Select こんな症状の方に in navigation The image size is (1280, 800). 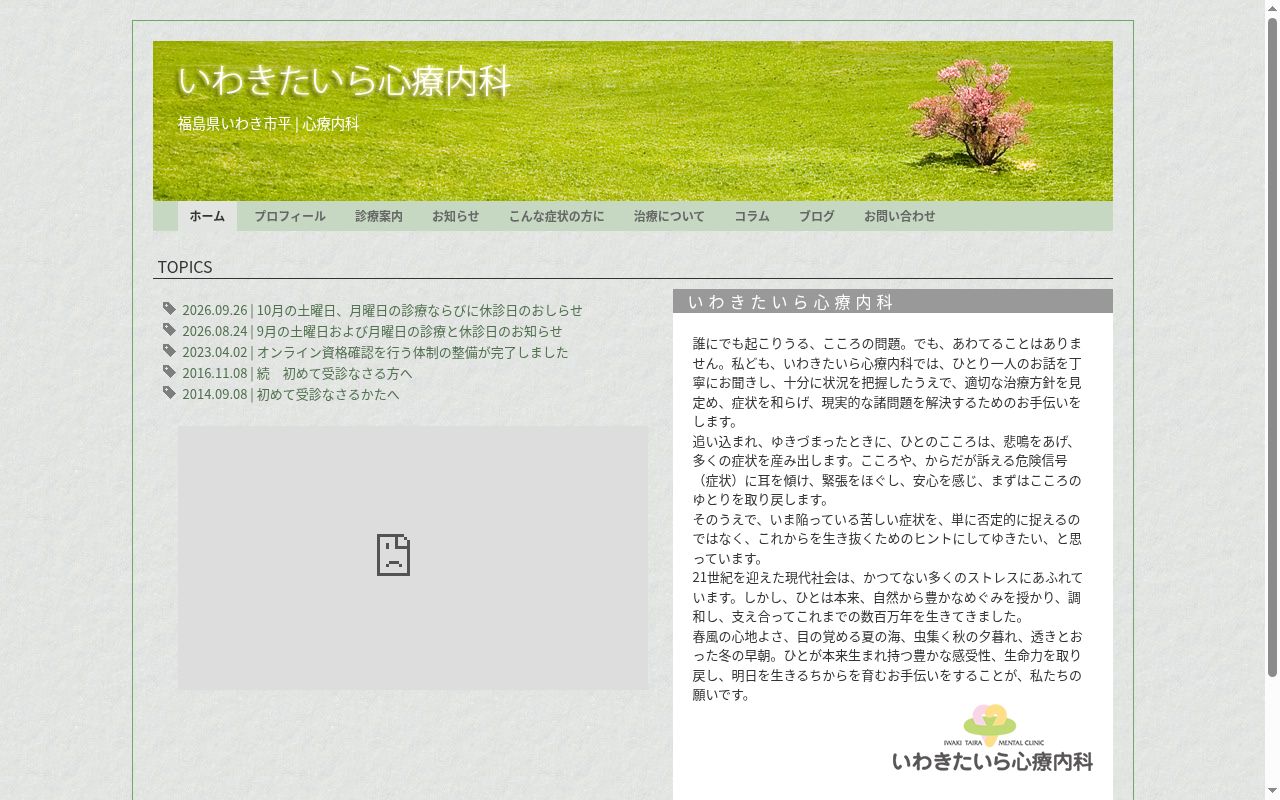(x=556, y=216)
